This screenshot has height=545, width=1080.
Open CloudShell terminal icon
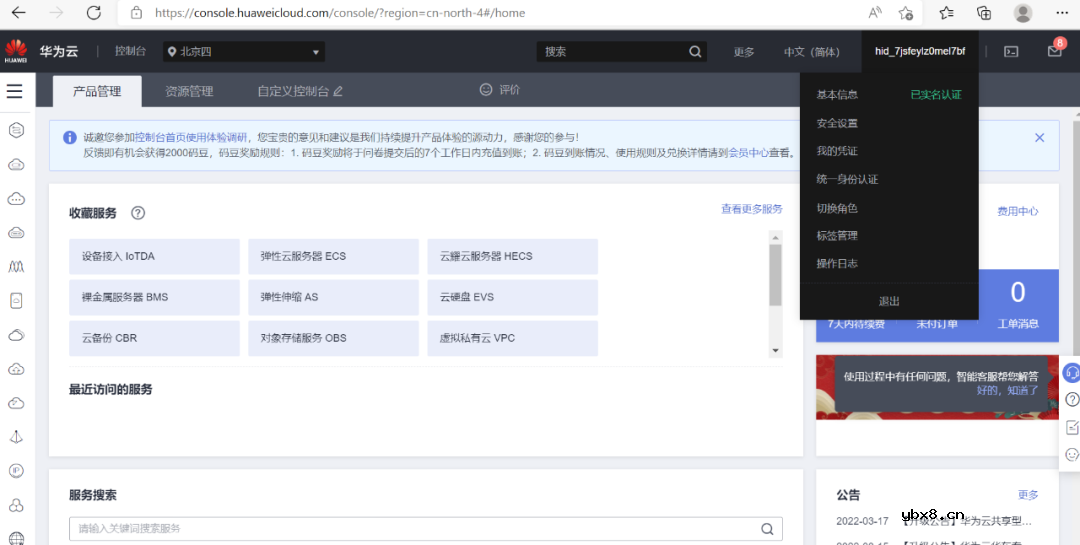coord(1011,52)
